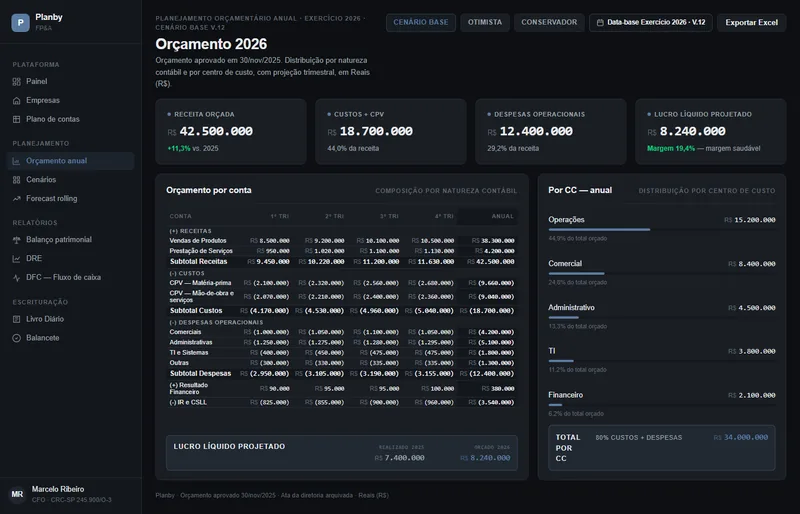Screen dimensions: 800x514
Task: Switch to the Otimista scenario
Action: 485,22
